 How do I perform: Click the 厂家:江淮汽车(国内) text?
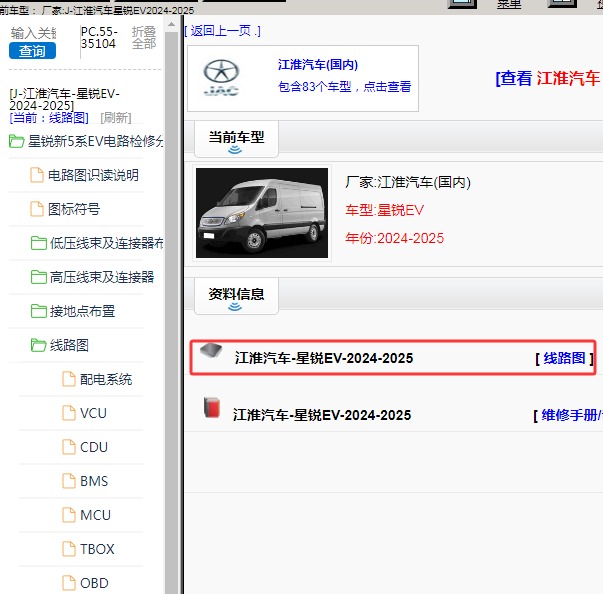pyautogui.click(x=408, y=182)
